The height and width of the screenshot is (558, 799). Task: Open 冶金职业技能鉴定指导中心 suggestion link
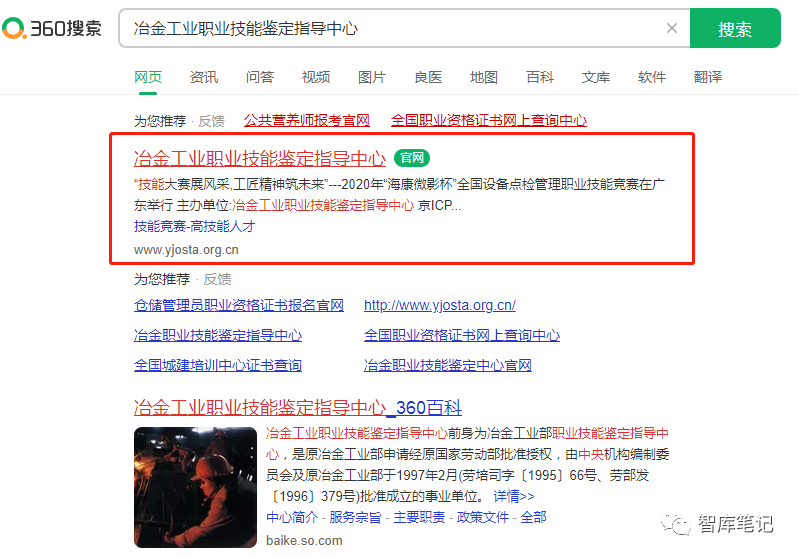point(218,335)
